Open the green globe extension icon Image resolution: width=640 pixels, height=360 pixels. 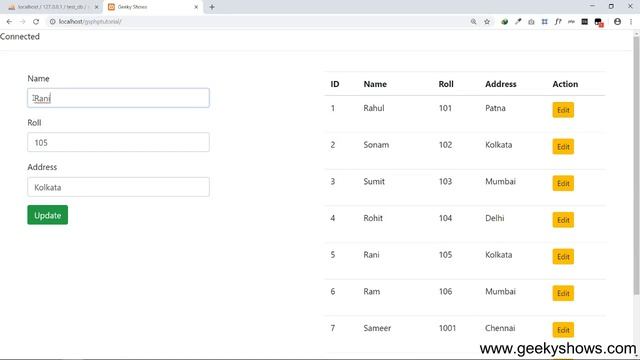(504, 22)
